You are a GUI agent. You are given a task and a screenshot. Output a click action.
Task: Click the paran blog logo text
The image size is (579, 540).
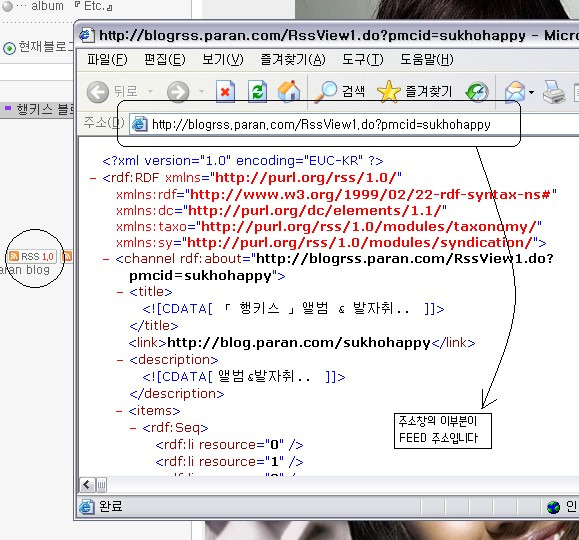pos(25,270)
